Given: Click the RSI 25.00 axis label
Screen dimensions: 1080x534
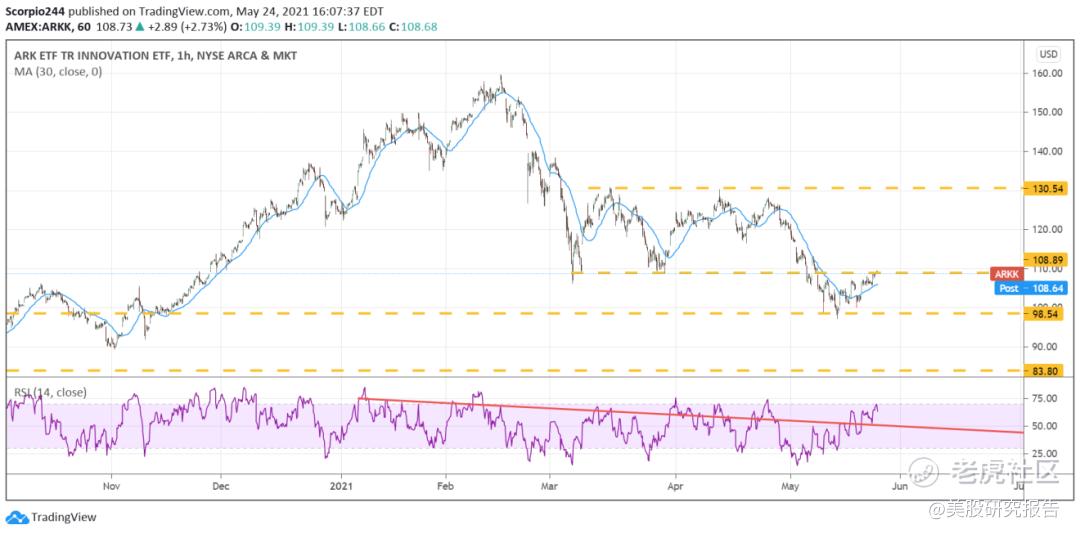Looking at the screenshot, I should point(1046,453).
